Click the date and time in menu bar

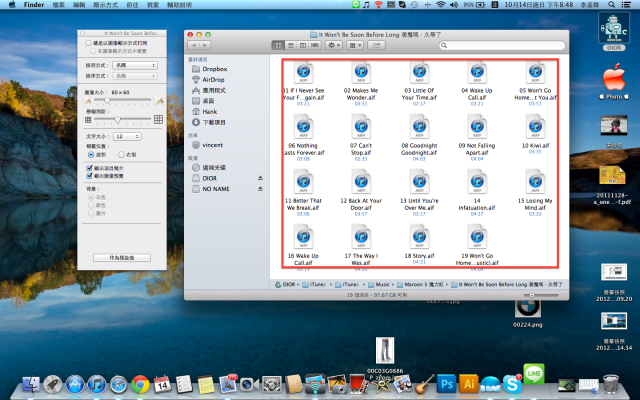tap(539, 5)
